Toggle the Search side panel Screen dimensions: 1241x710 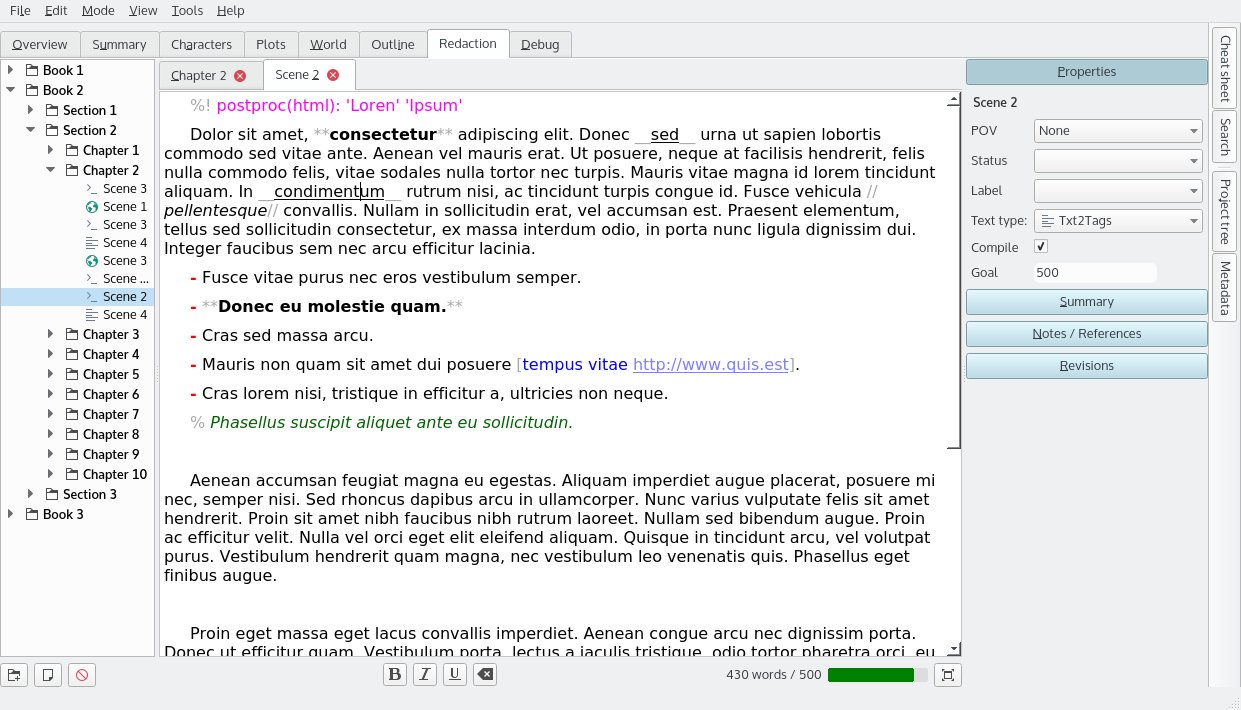1224,136
